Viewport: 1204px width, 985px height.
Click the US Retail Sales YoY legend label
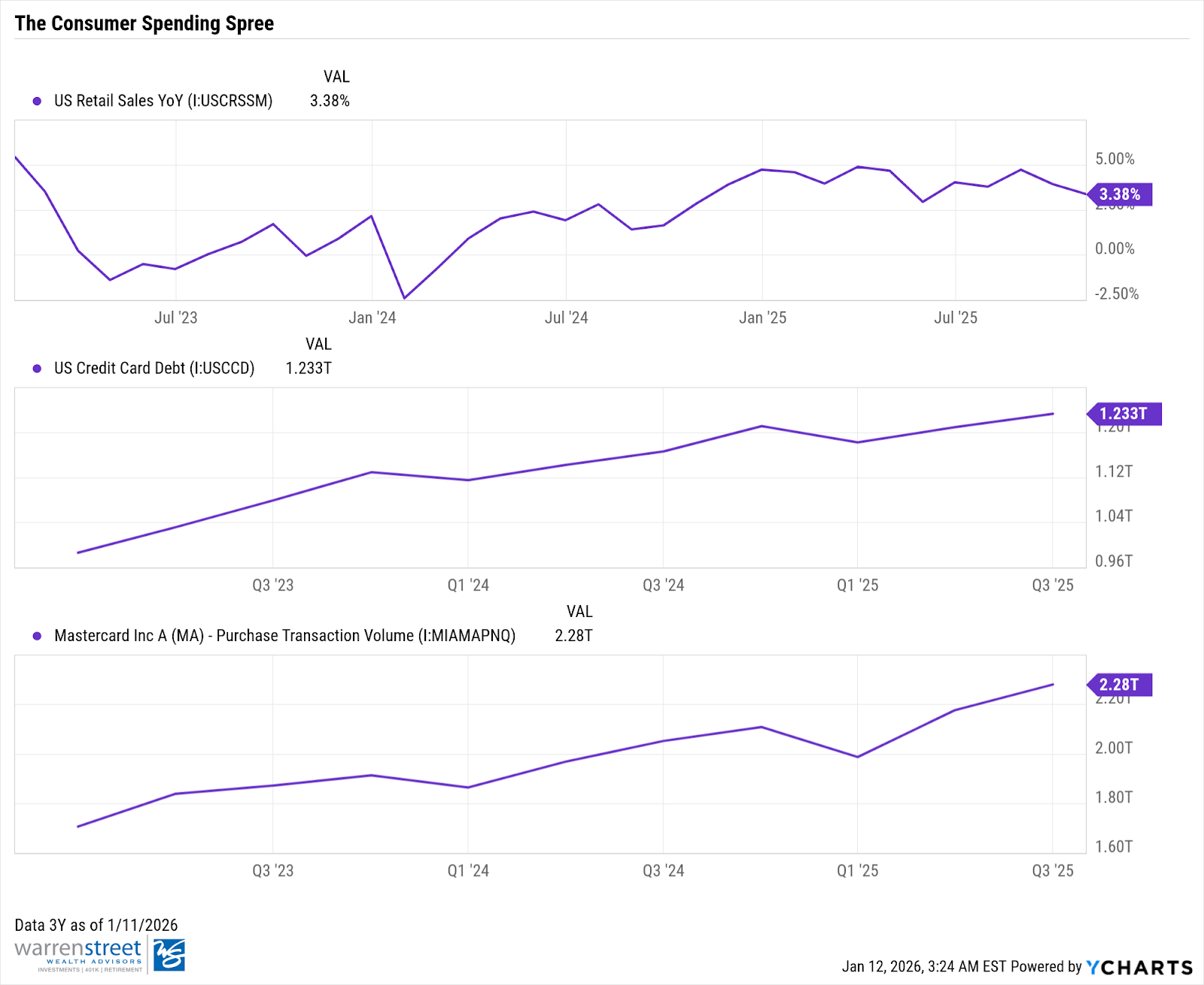(x=163, y=101)
